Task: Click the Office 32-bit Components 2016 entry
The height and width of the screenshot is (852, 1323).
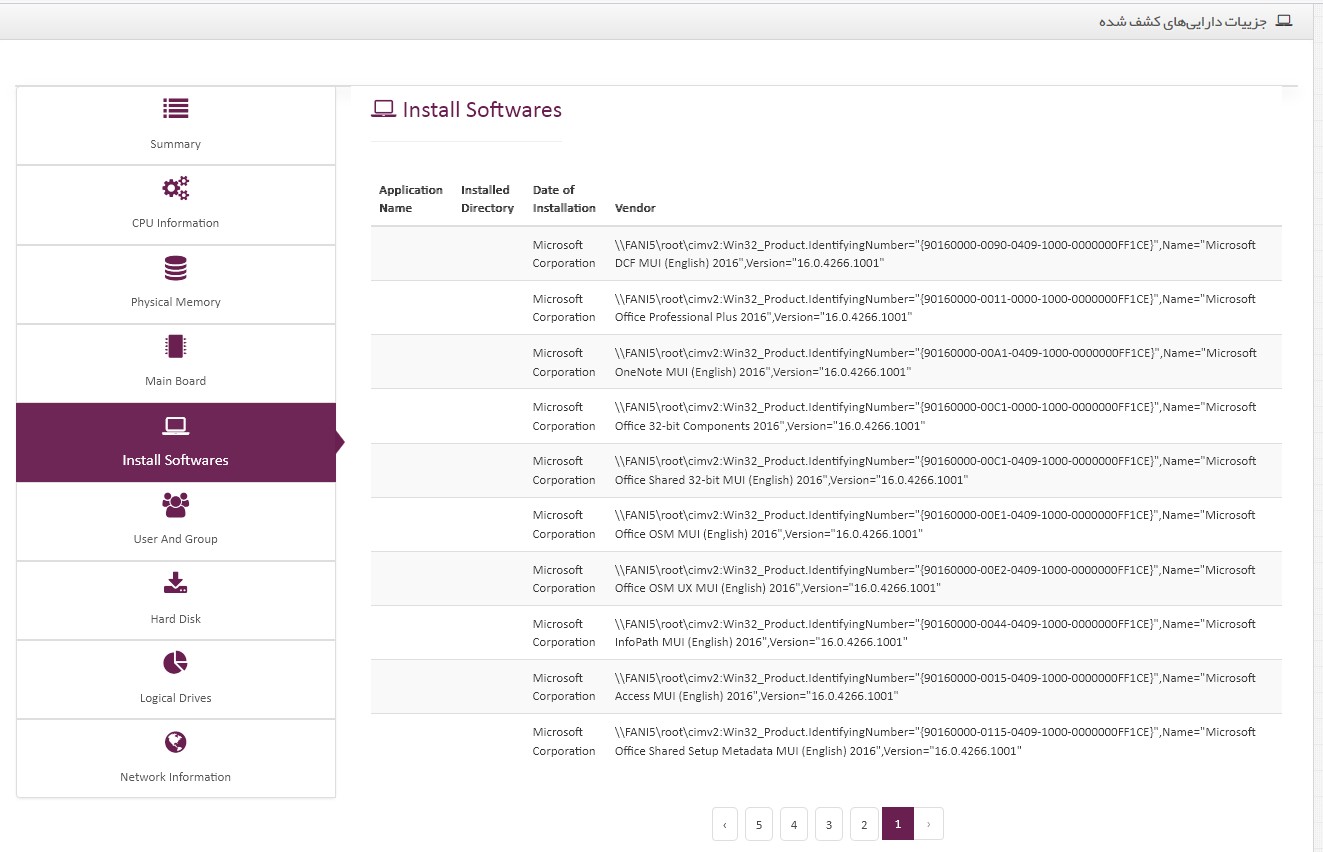Action: (x=935, y=416)
